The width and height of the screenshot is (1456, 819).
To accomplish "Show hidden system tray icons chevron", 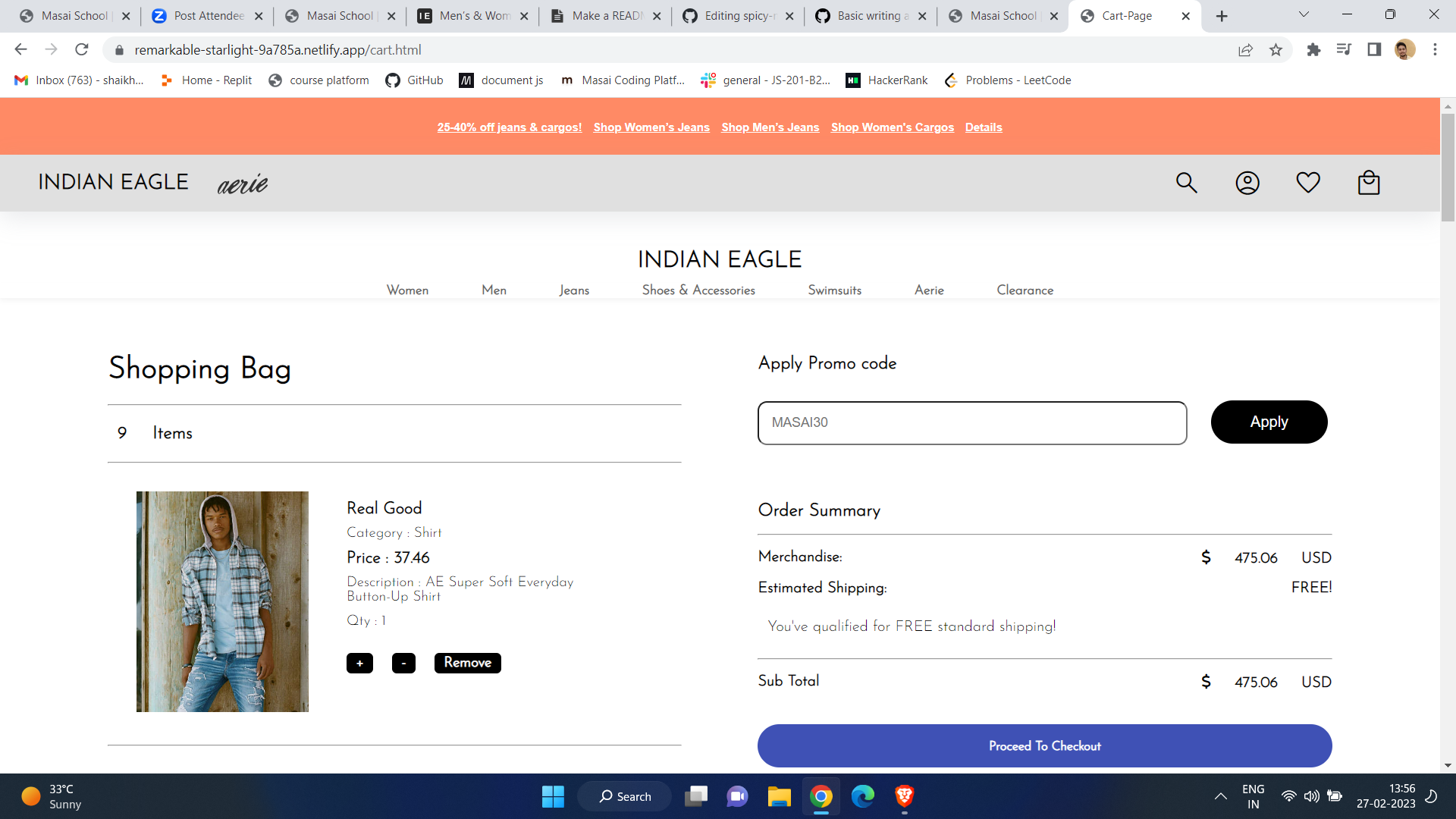I will (x=1220, y=796).
